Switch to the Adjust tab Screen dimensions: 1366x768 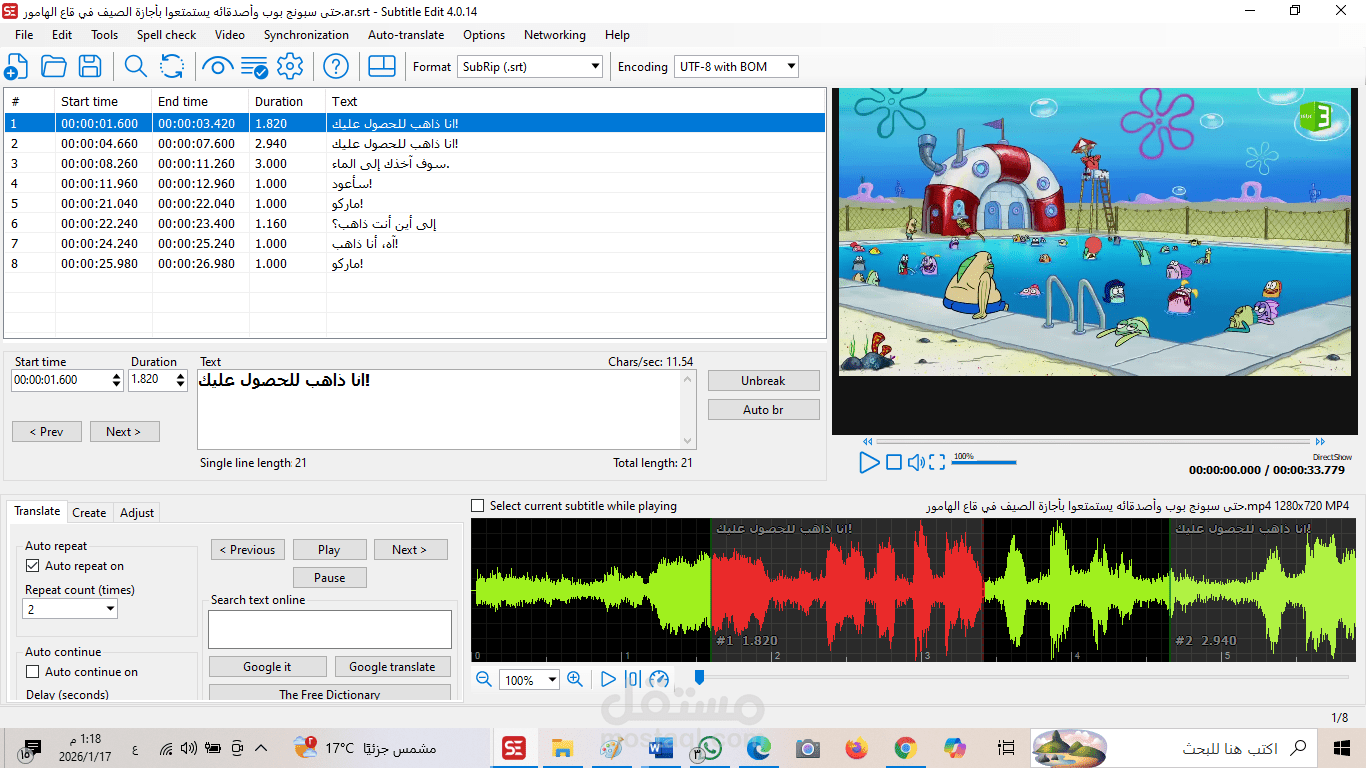tap(137, 513)
